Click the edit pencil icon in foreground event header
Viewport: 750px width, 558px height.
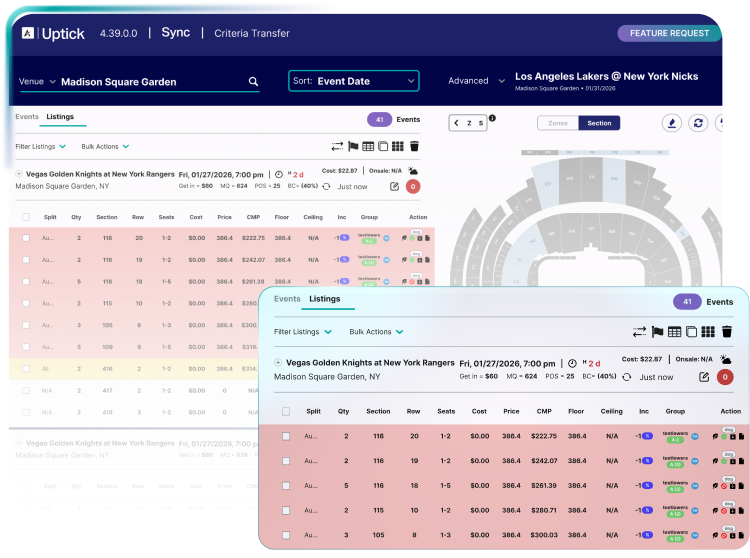(x=703, y=377)
